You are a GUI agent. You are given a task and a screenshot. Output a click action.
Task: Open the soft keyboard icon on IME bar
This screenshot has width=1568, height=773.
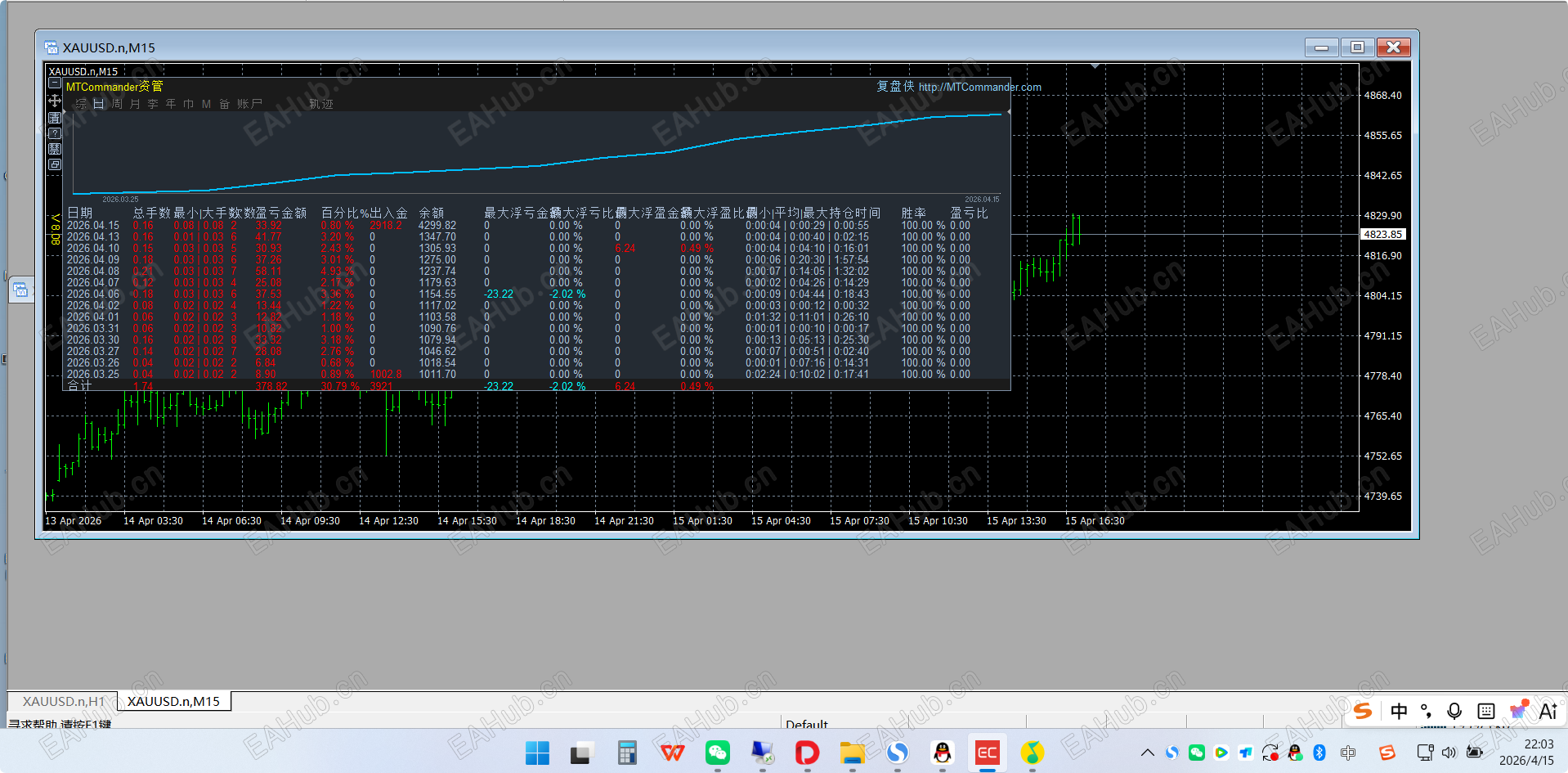[x=1486, y=712]
